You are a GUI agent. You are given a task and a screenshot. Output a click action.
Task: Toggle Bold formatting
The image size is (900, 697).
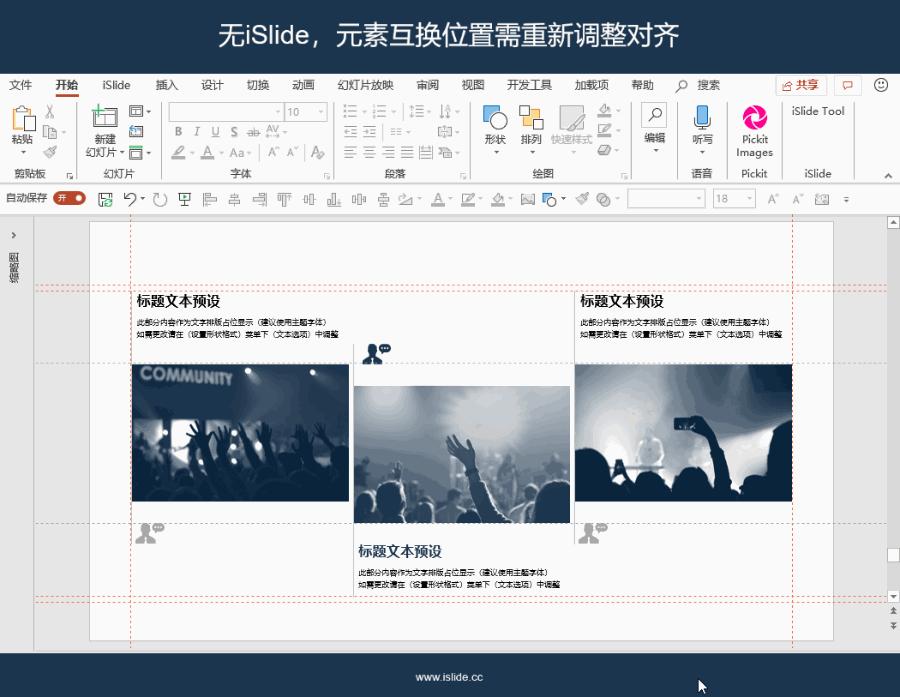click(x=179, y=132)
